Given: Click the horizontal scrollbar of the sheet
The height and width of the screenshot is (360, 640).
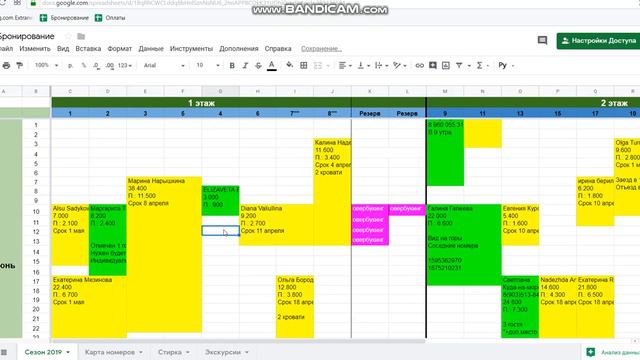Looking at the screenshot, I should click(x=239, y=341).
